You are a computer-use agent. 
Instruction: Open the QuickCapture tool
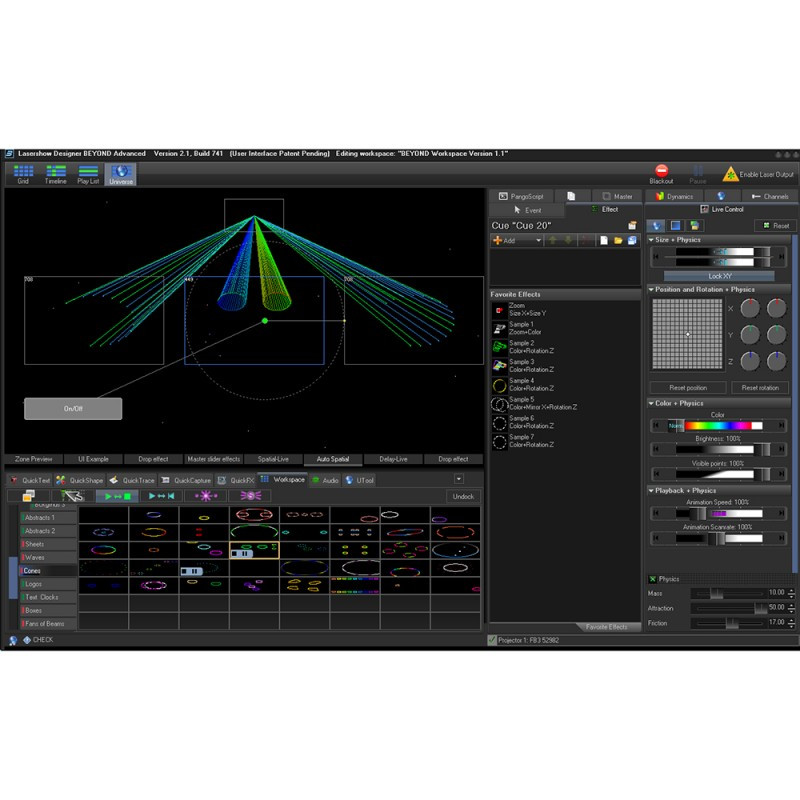(186, 480)
